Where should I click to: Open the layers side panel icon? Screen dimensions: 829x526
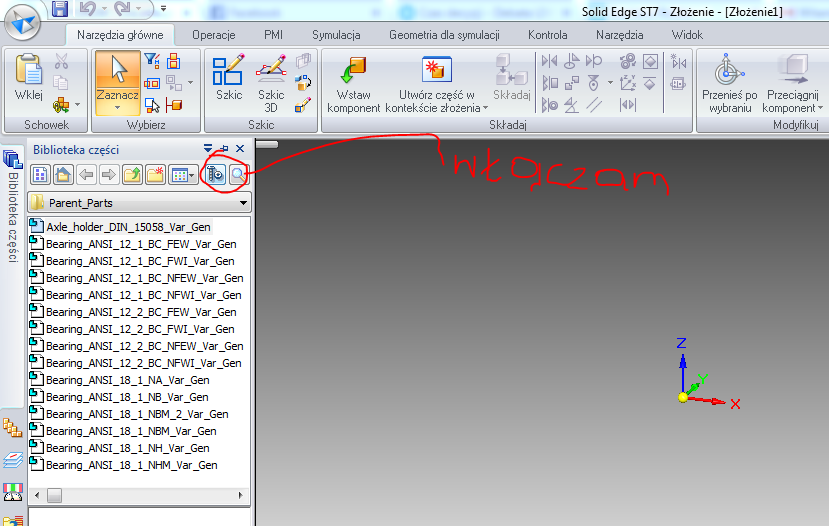pos(13,460)
